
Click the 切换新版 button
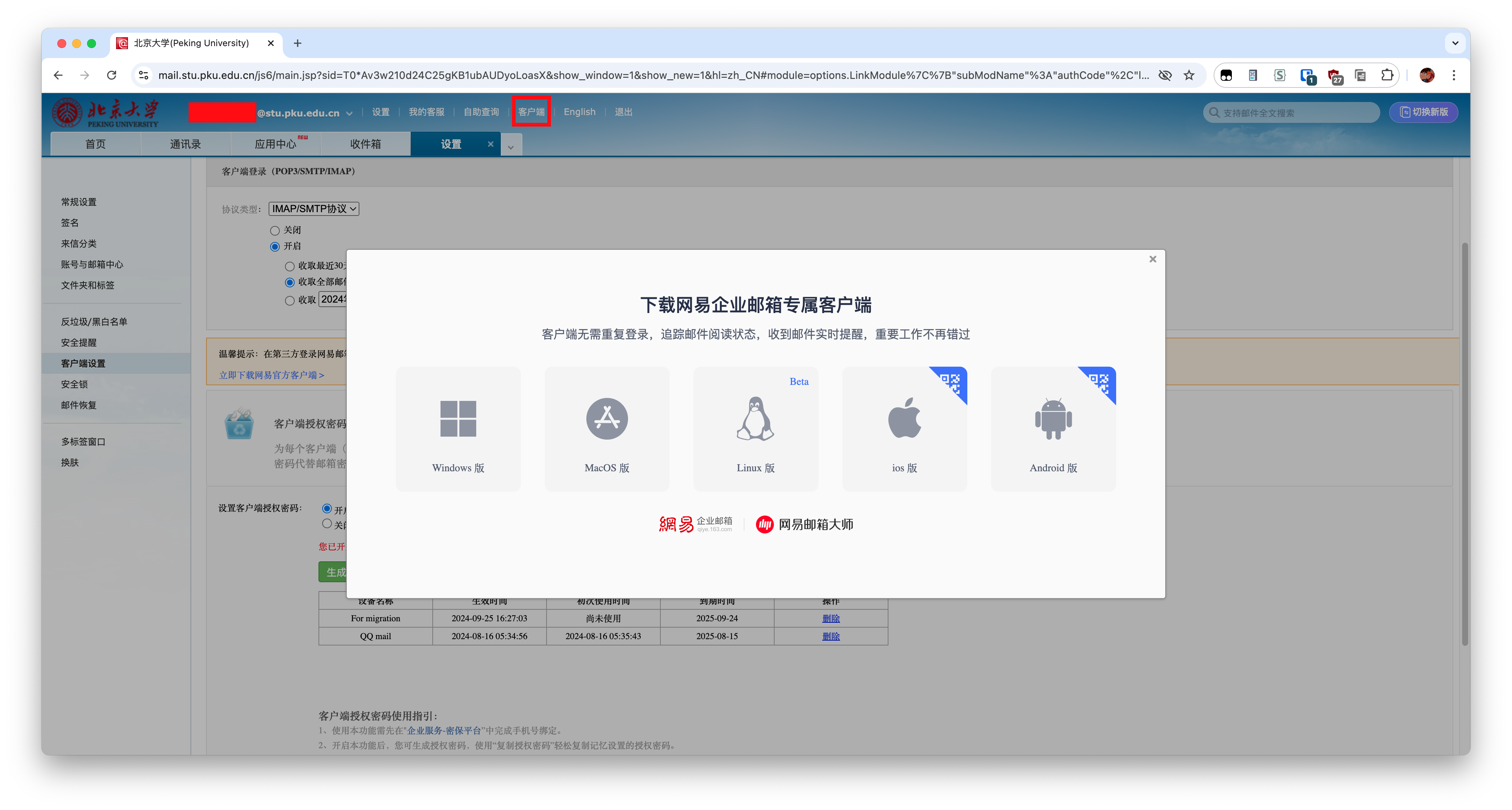[x=1423, y=112]
